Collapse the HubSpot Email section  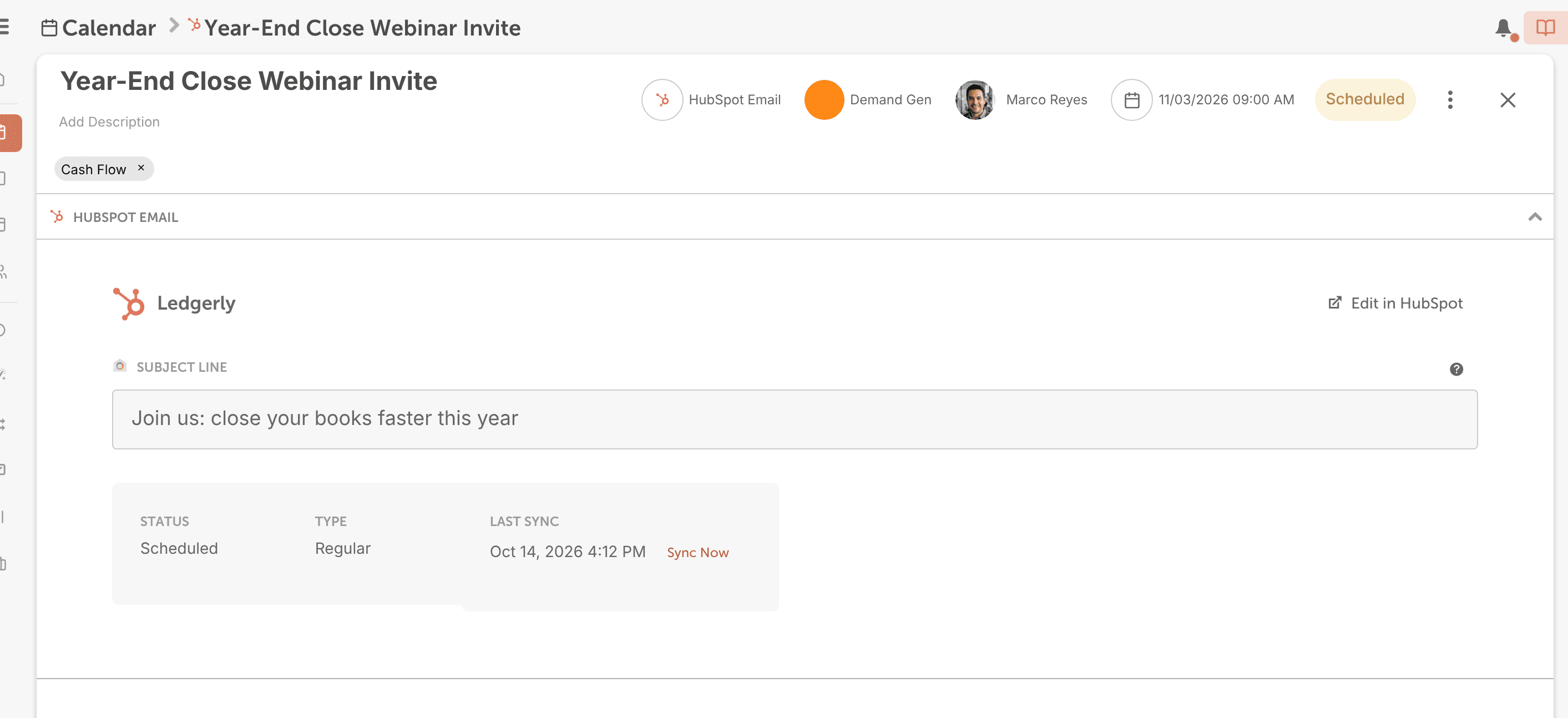pos(1535,216)
